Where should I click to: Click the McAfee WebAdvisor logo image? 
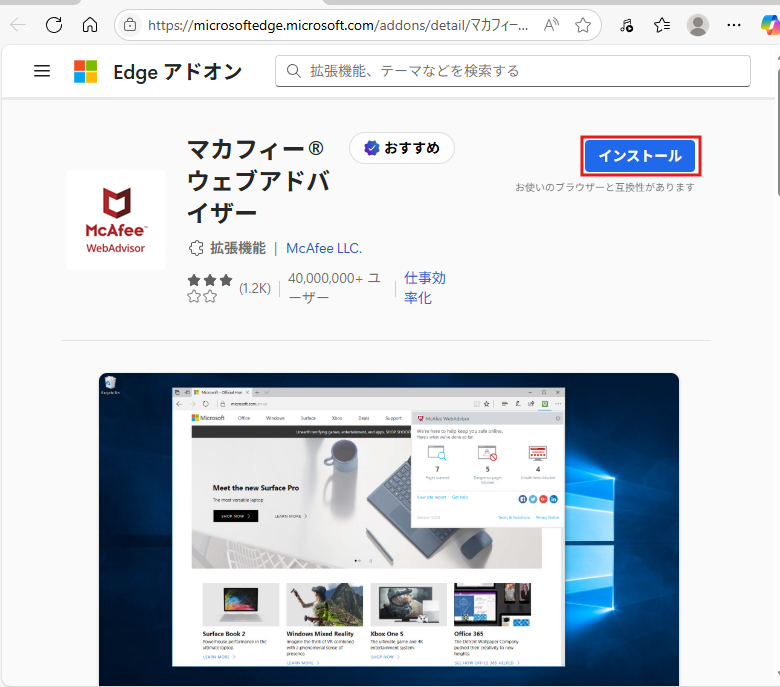coord(116,220)
